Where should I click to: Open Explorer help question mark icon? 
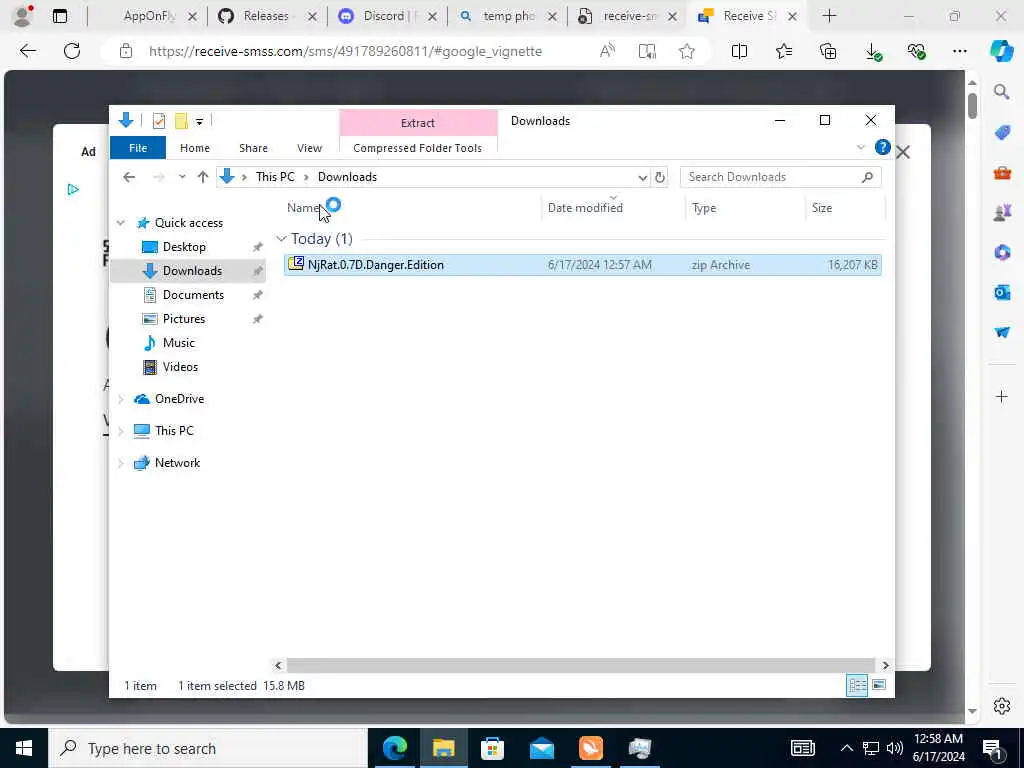click(x=882, y=148)
